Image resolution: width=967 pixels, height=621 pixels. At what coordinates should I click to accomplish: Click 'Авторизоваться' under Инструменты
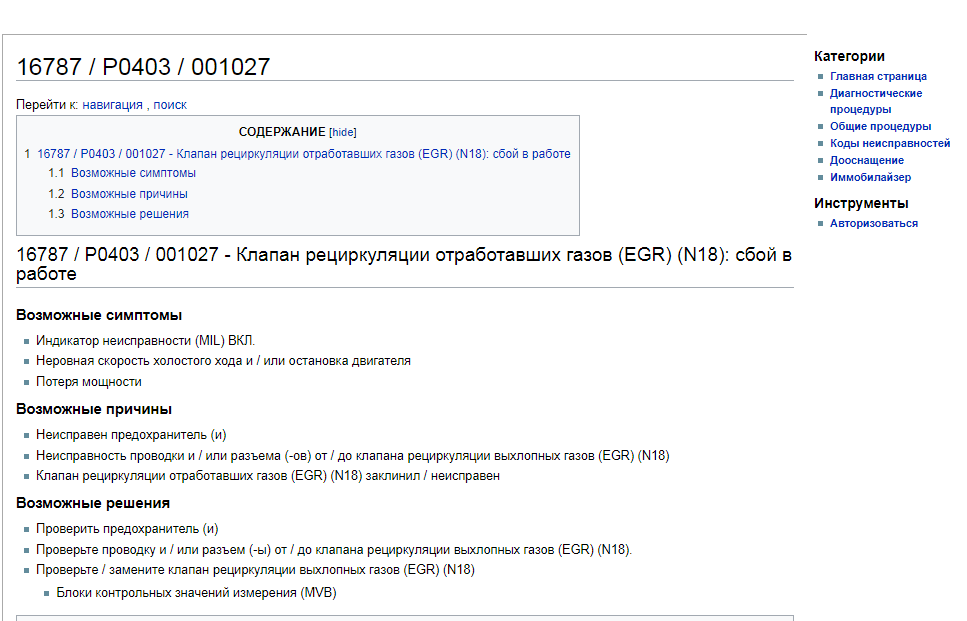pyautogui.click(x=873, y=224)
